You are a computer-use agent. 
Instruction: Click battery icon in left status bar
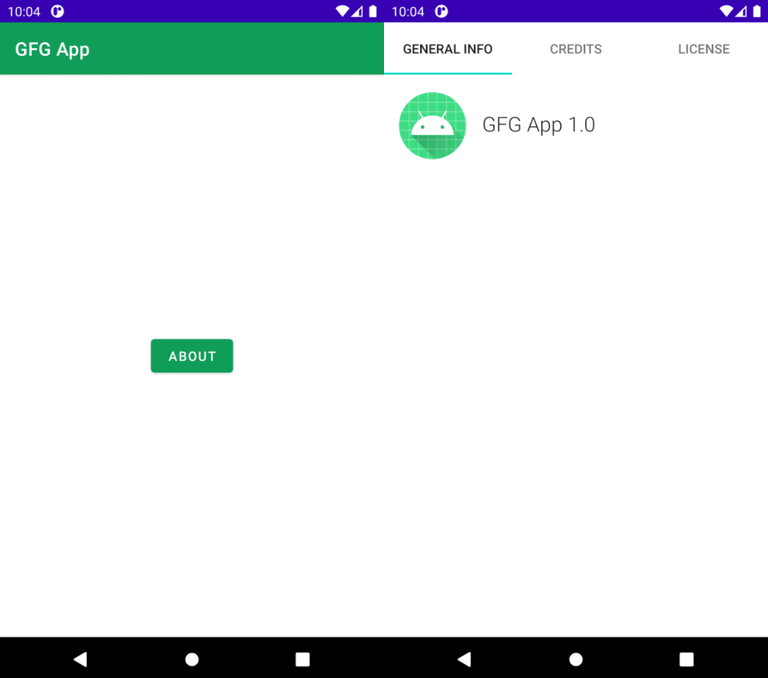373,11
